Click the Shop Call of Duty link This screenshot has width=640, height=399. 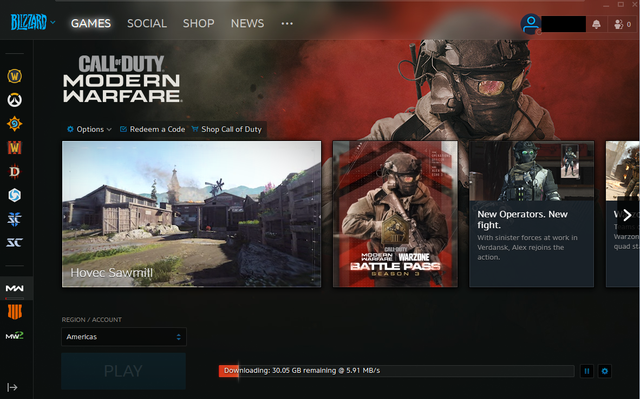[x=227, y=129]
